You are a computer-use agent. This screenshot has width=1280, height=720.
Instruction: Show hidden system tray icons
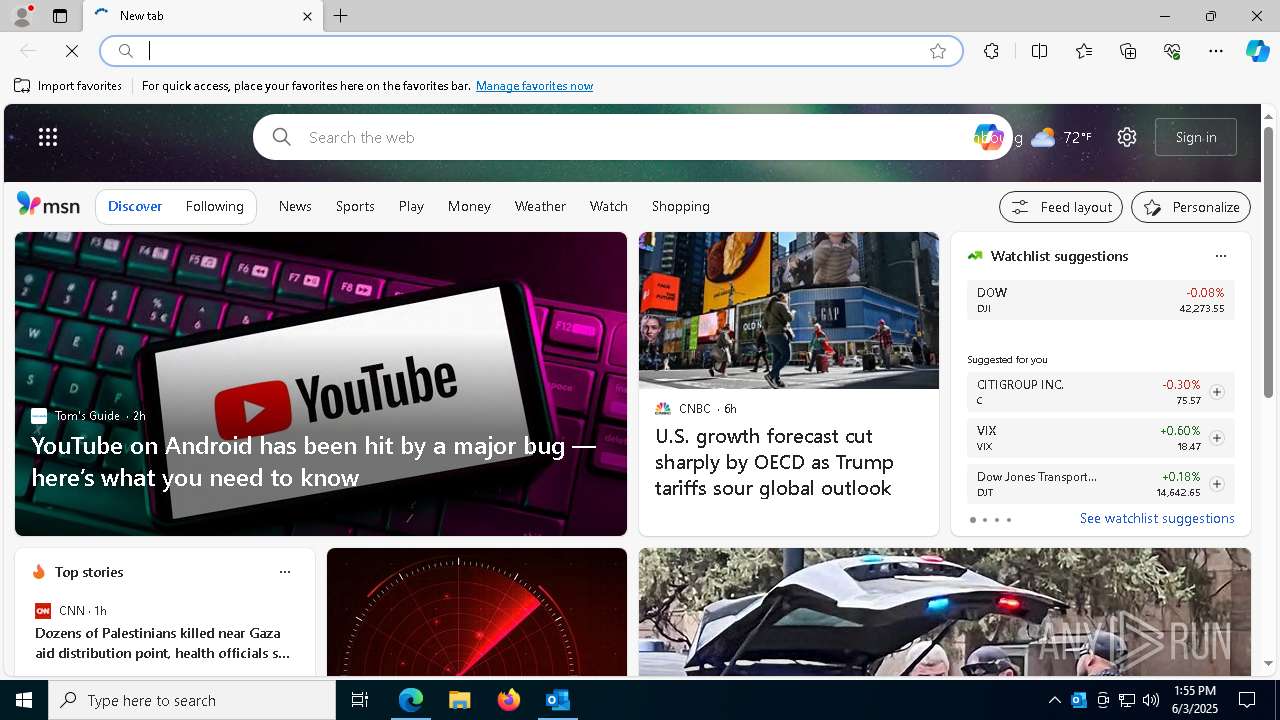1054,700
